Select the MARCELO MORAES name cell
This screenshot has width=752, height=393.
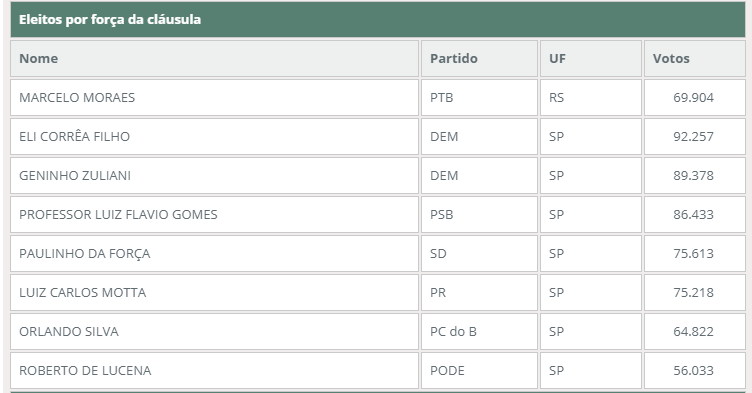click(214, 97)
